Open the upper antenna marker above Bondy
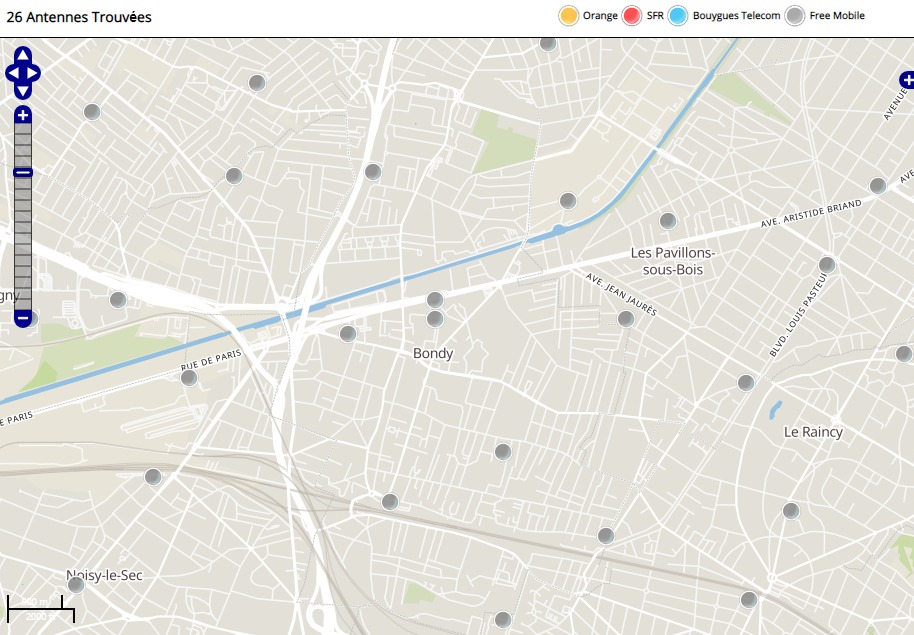Viewport: 914px width, 635px height. [x=435, y=300]
